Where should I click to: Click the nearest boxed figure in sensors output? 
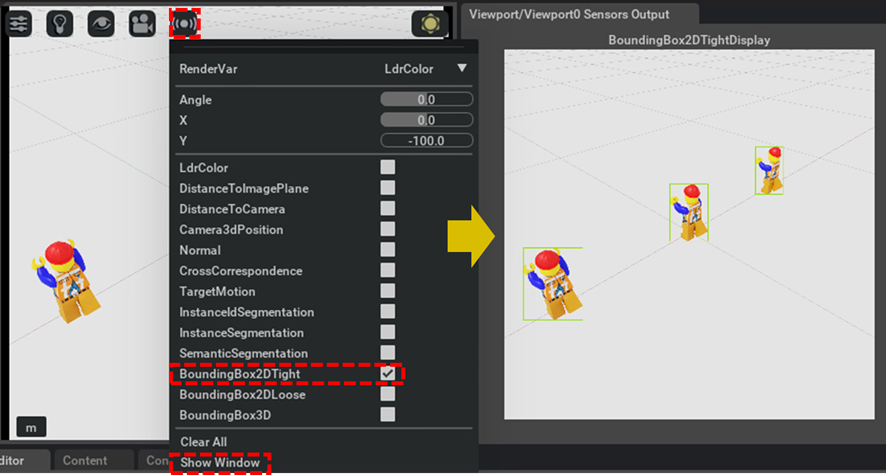pyautogui.click(x=553, y=284)
